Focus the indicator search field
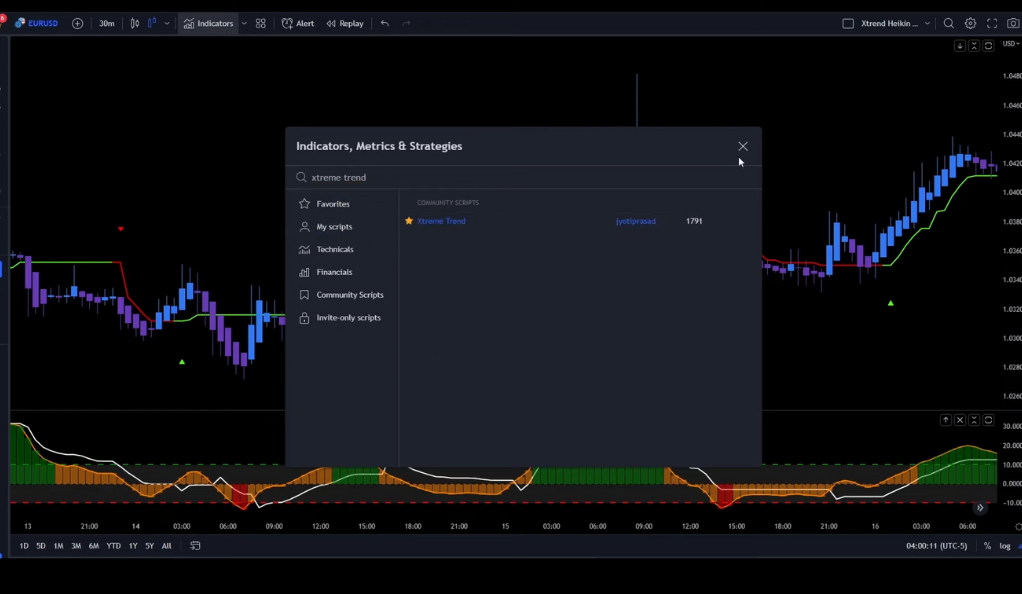 (523, 177)
